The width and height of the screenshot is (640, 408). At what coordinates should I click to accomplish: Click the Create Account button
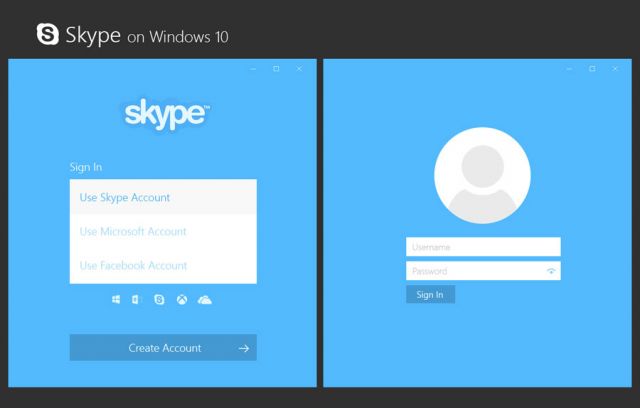(x=163, y=348)
